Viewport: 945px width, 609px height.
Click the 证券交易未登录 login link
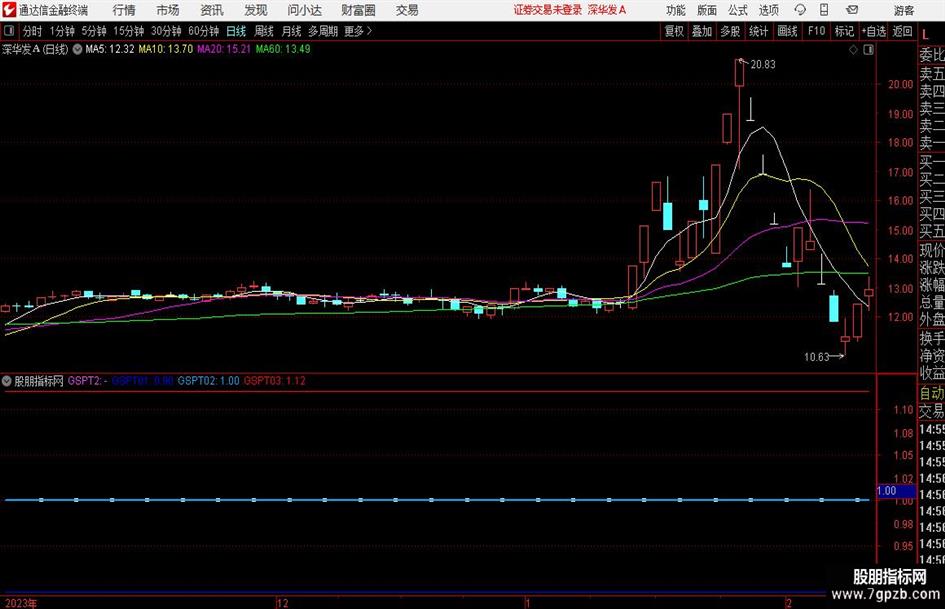(x=548, y=10)
